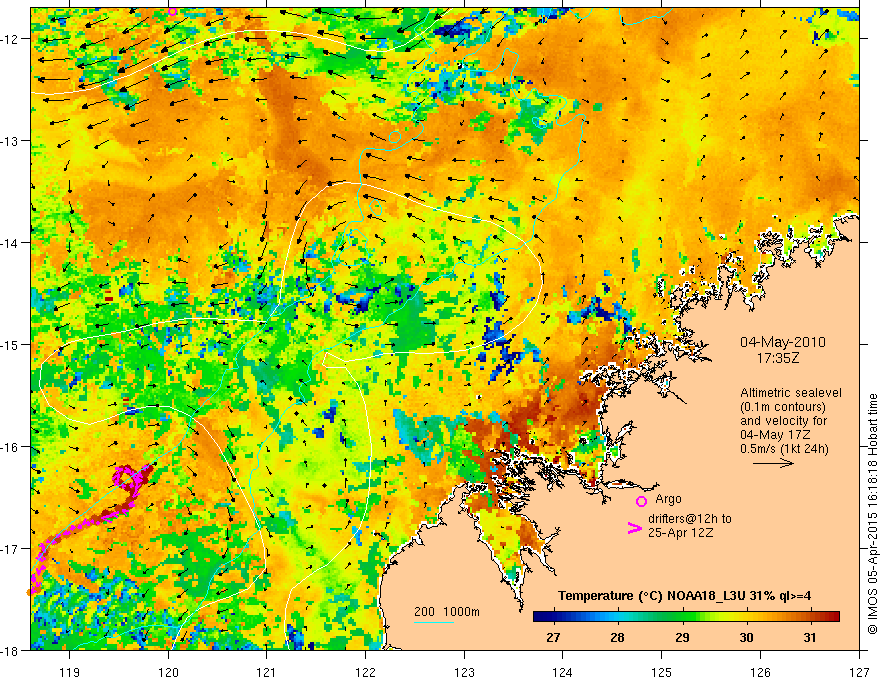Image resolution: width=880 pixels, height=680 pixels.
Task: Click the IMOS copyright timestamp text
Action: pos(872,514)
